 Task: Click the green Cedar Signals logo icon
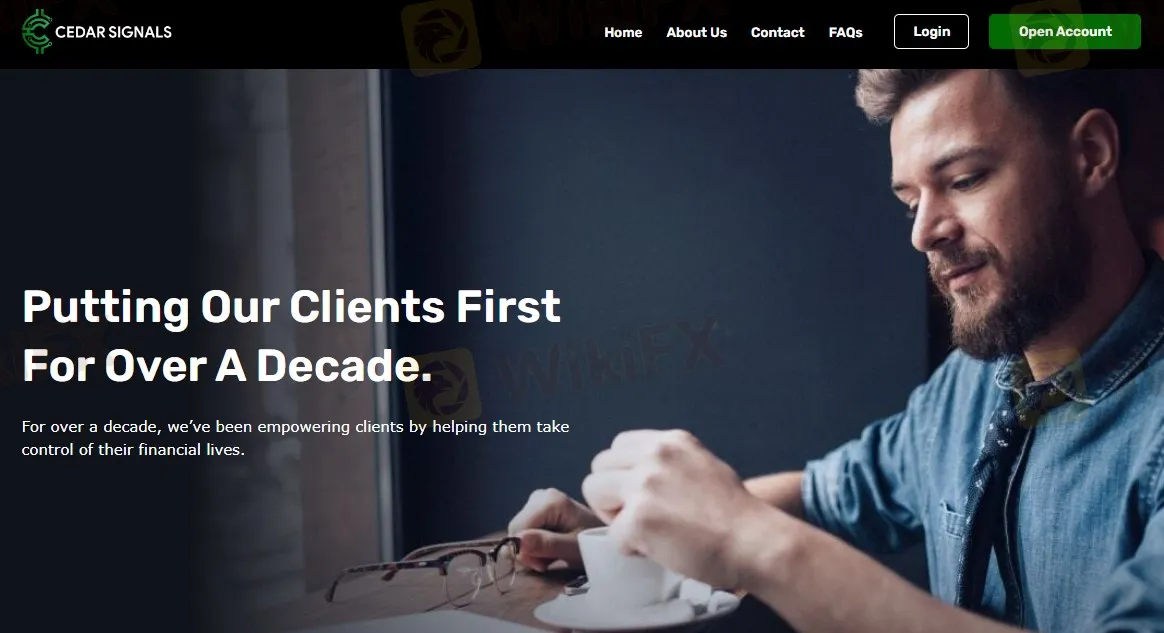36,32
